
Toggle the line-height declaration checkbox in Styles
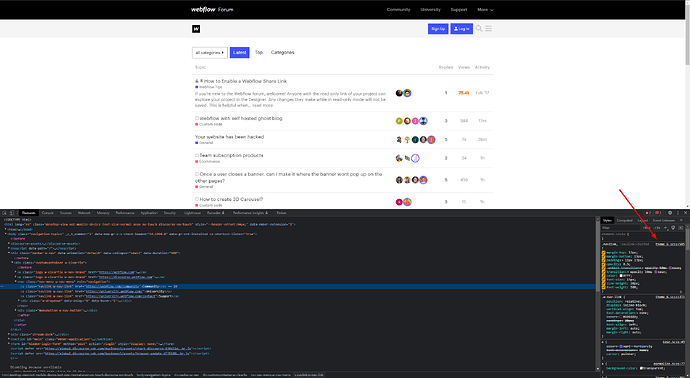click(603, 283)
